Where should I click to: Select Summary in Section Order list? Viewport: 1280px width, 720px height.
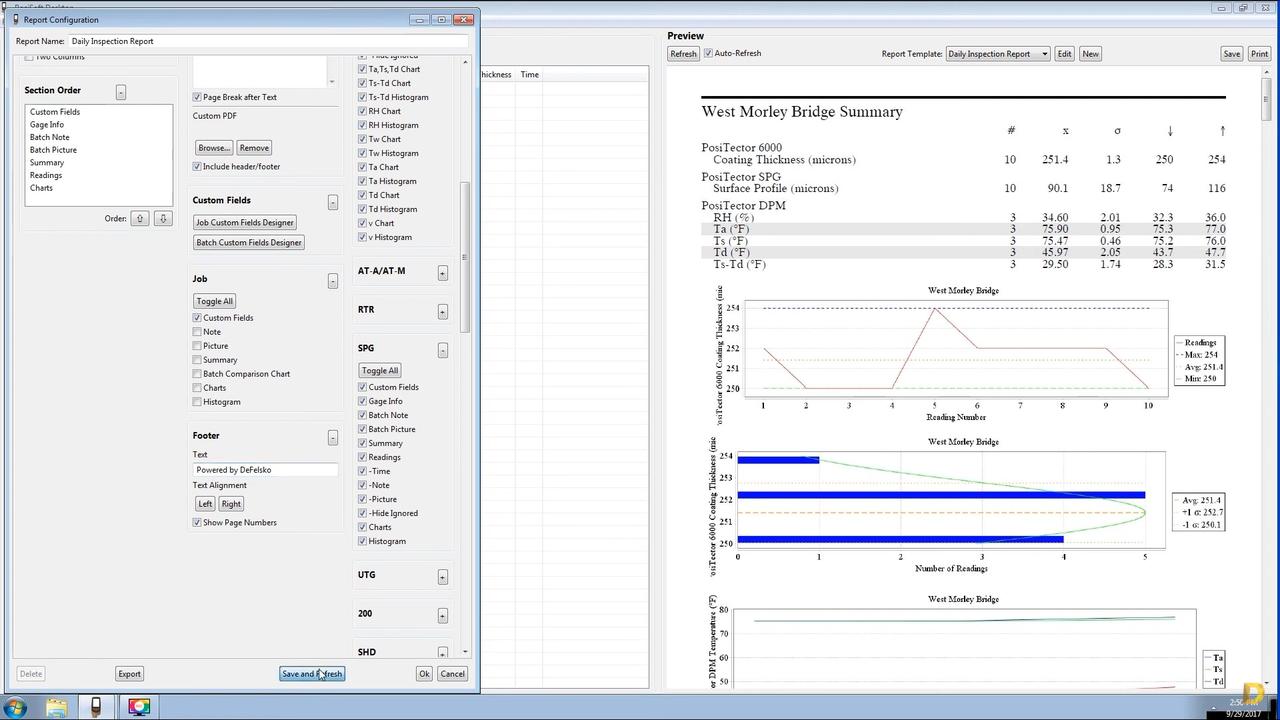click(47, 163)
